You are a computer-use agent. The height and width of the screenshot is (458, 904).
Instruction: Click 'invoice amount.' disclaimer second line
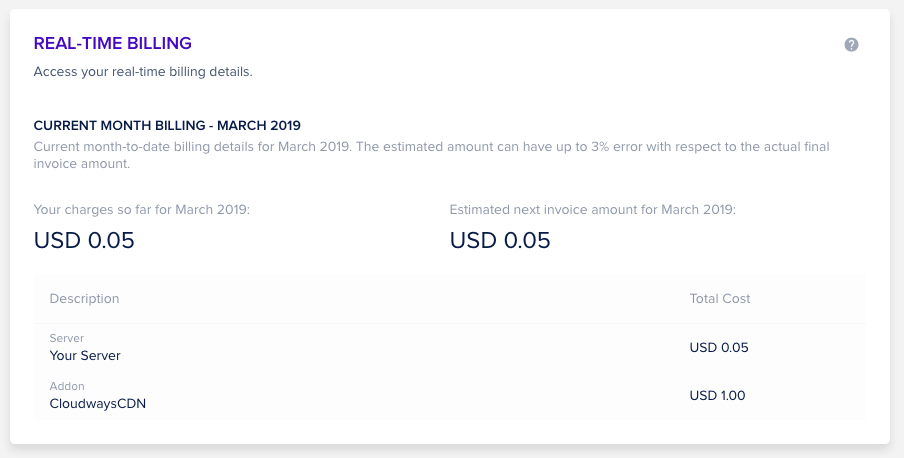coord(81,164)
